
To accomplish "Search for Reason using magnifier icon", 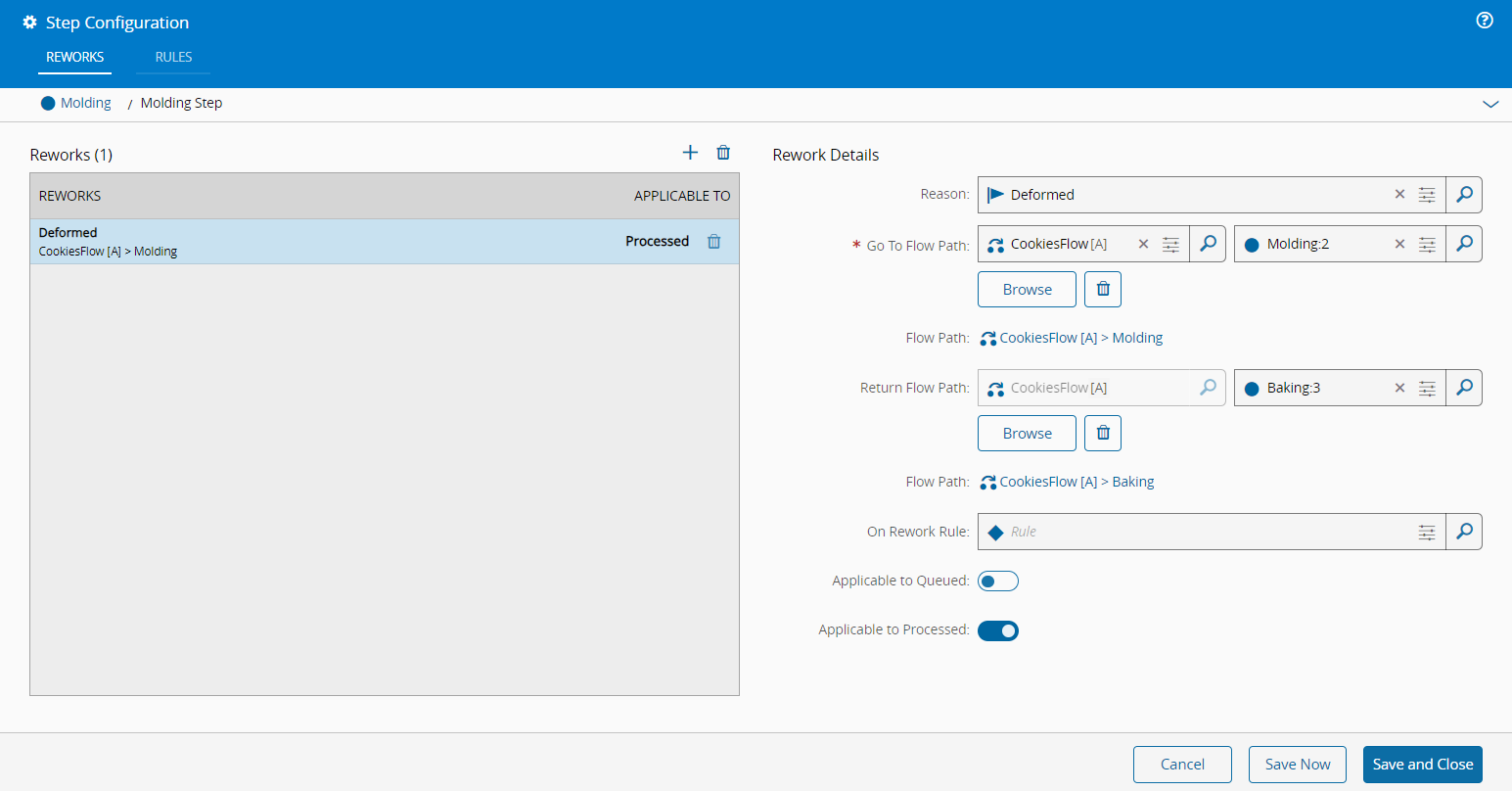I will 1464,195.
